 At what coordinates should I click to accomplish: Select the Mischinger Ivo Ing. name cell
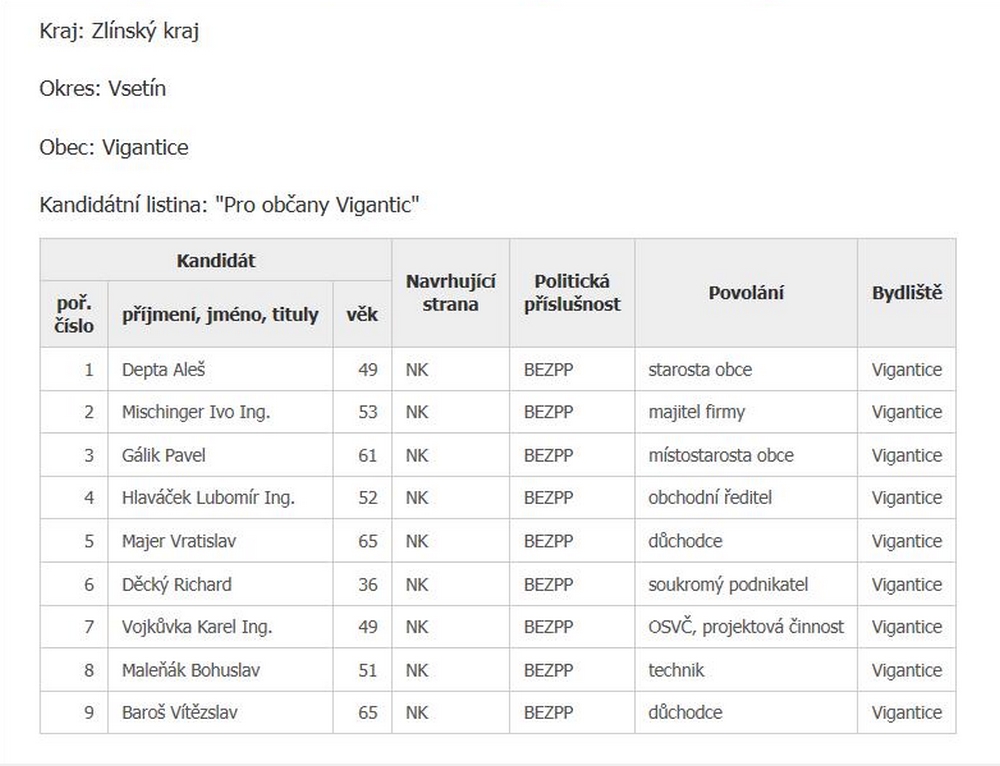(196, 412)
